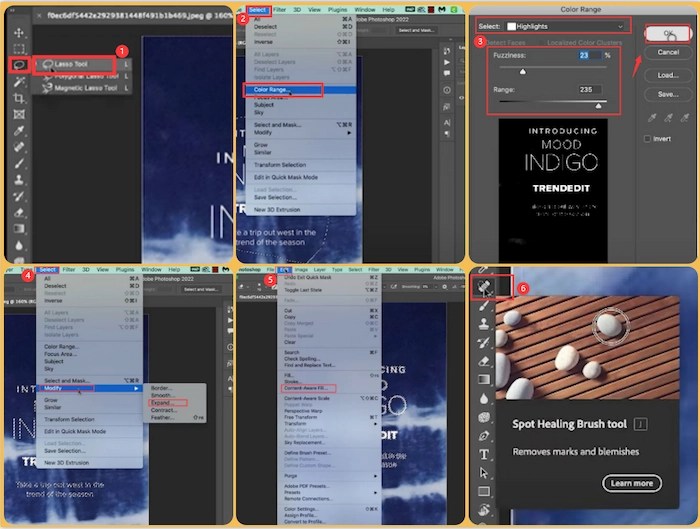Choose Contract... in the Modify submenu
700x529 pixels.
click(x=163, y=410)
